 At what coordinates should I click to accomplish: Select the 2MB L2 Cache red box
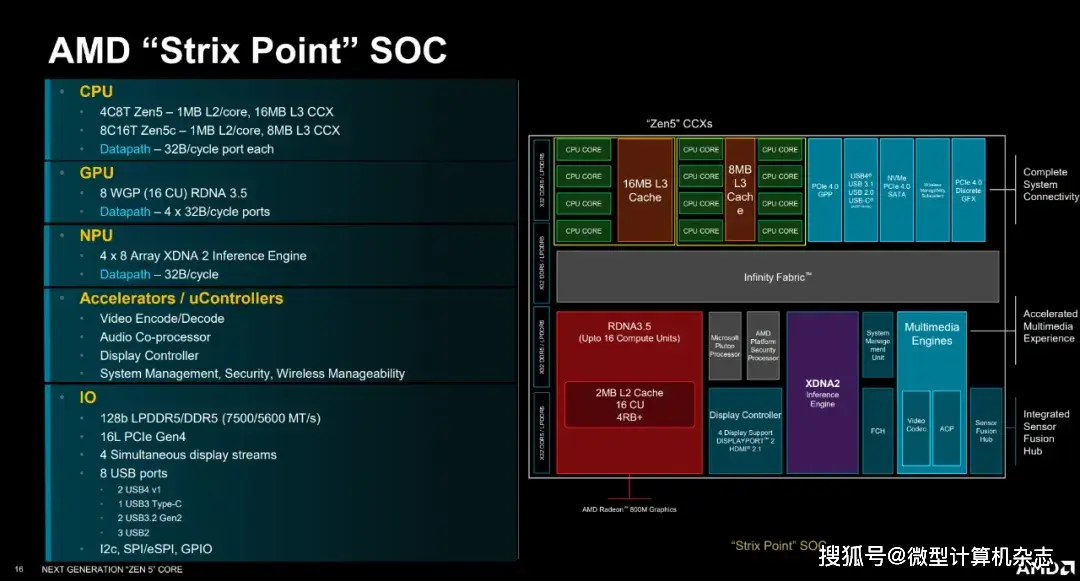click(x=629, y=405)
